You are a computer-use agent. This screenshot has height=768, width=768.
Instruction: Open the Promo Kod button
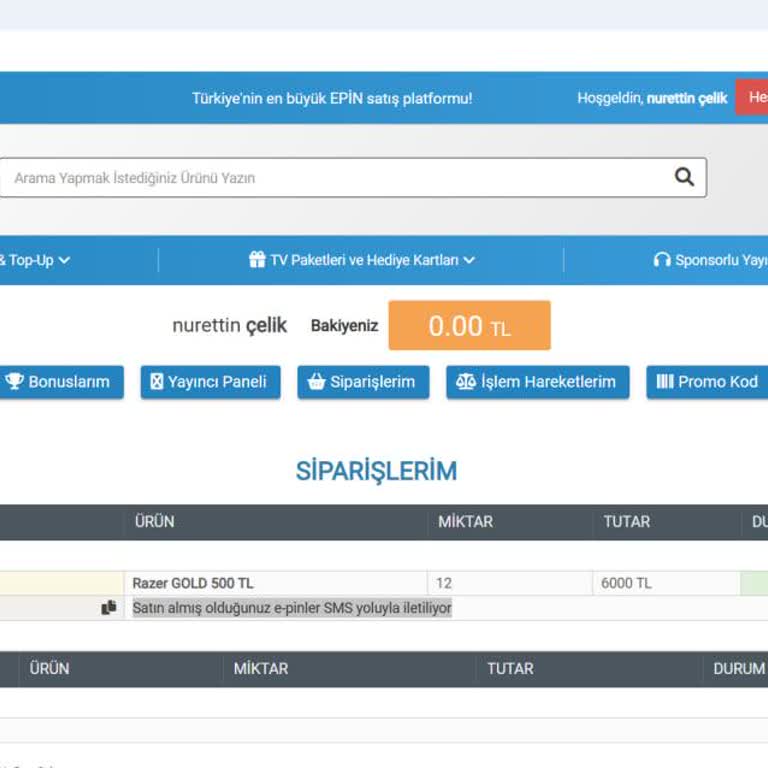tap(707, 382)
